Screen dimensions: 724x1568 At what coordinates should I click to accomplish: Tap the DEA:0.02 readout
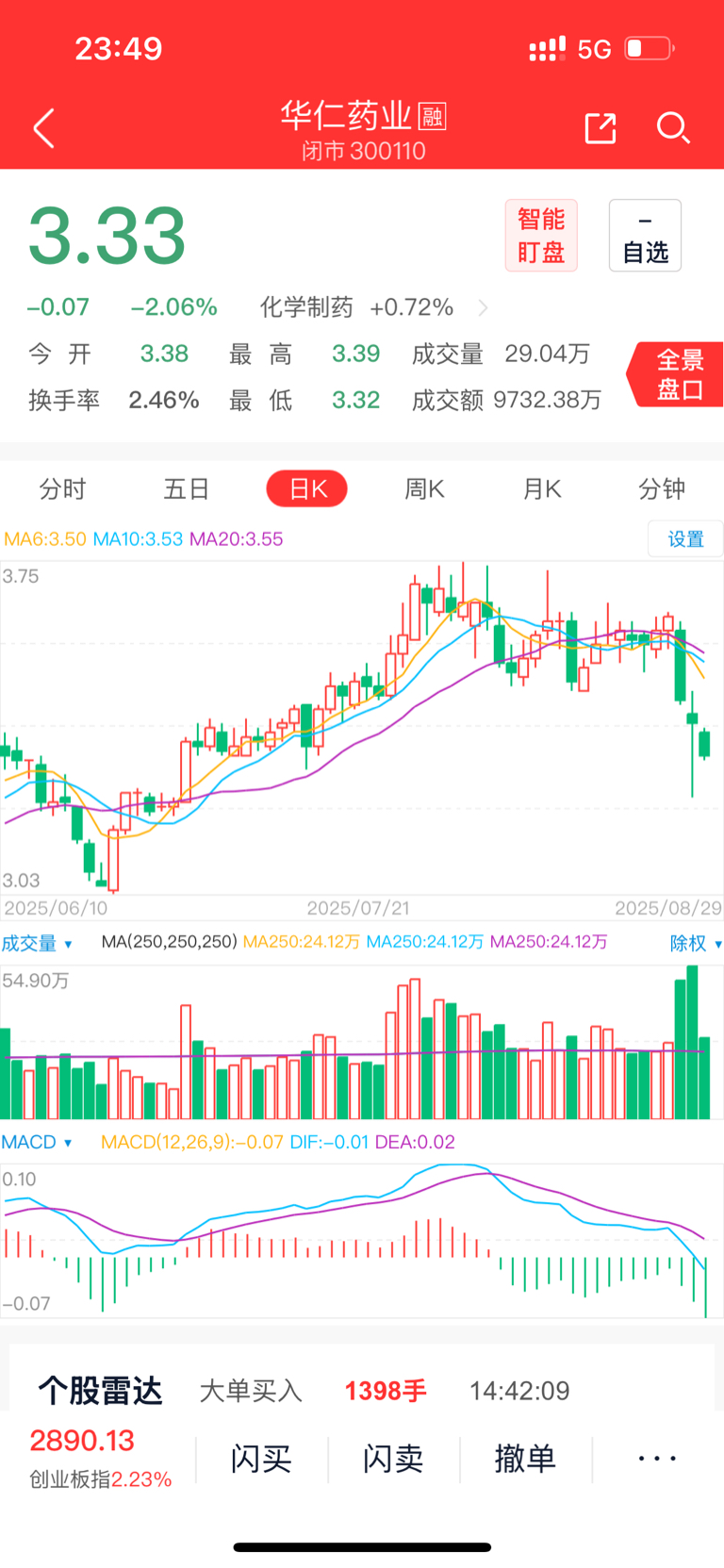point(415,1142)
